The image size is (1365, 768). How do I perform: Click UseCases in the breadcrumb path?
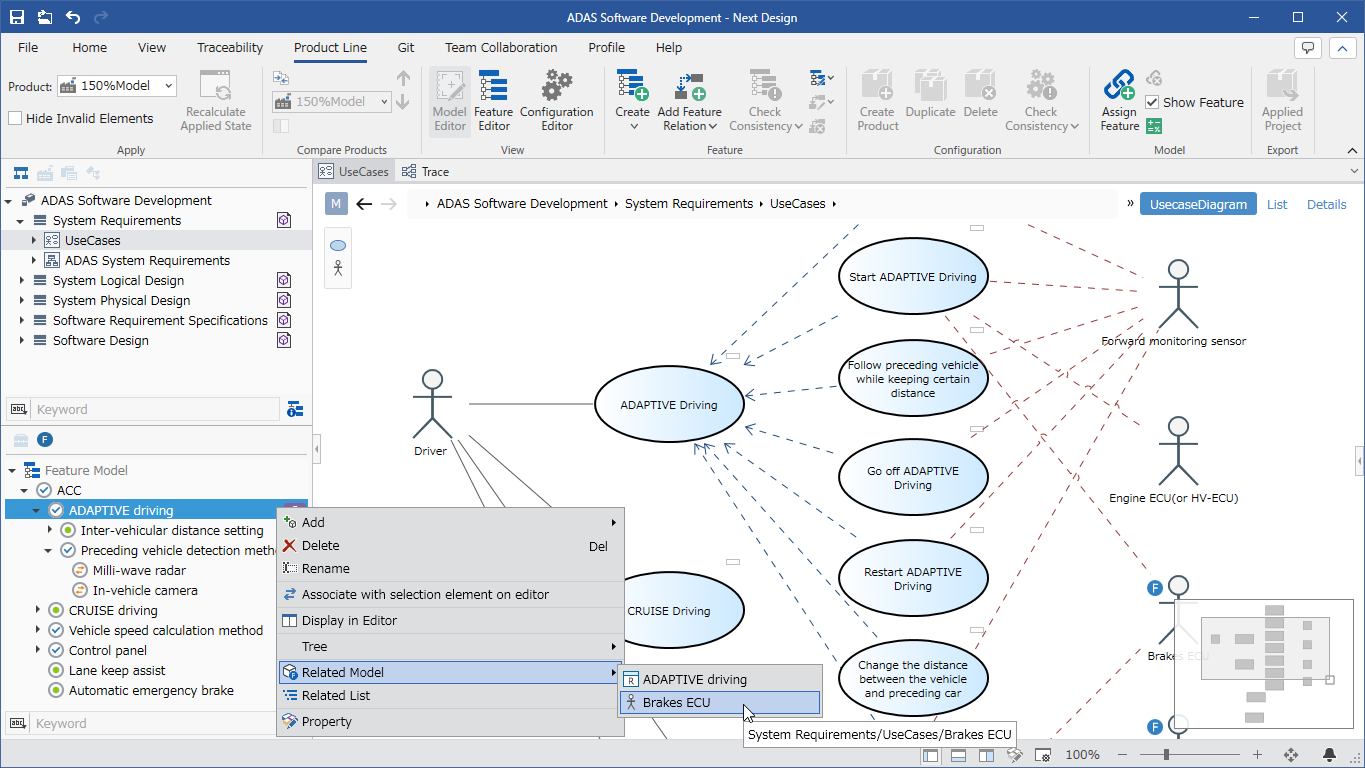pos(797,204)
